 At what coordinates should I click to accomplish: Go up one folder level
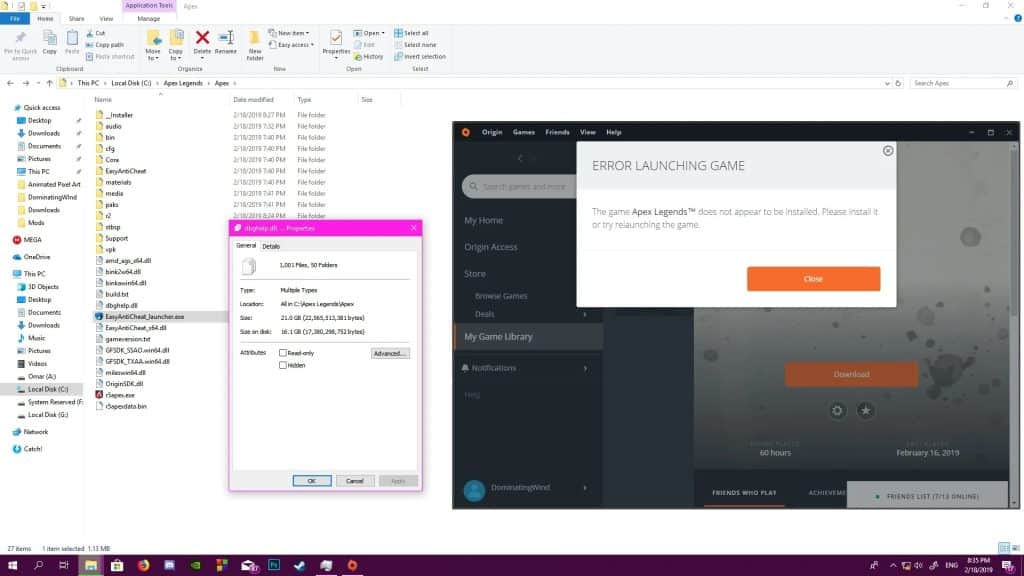tap(49, 84)
